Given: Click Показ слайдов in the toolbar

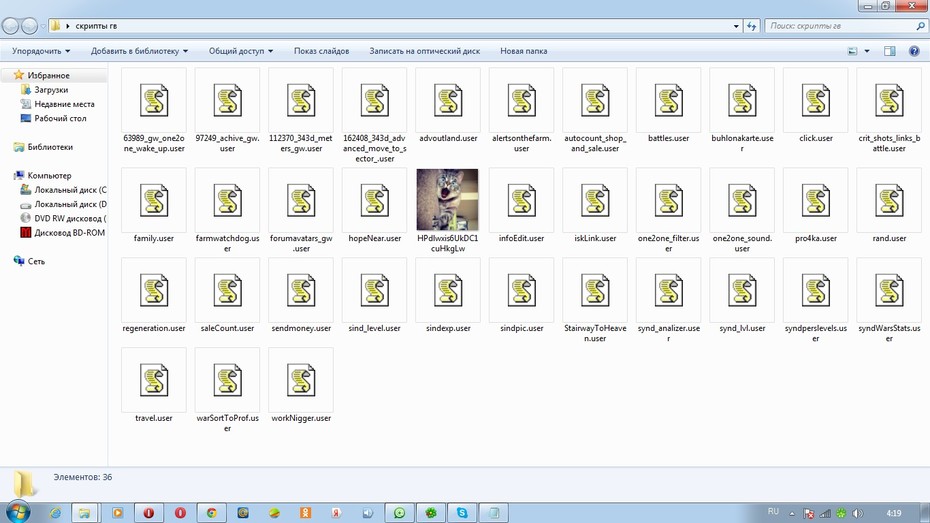Looking at the screenshot, I should (x=321, y=51).
